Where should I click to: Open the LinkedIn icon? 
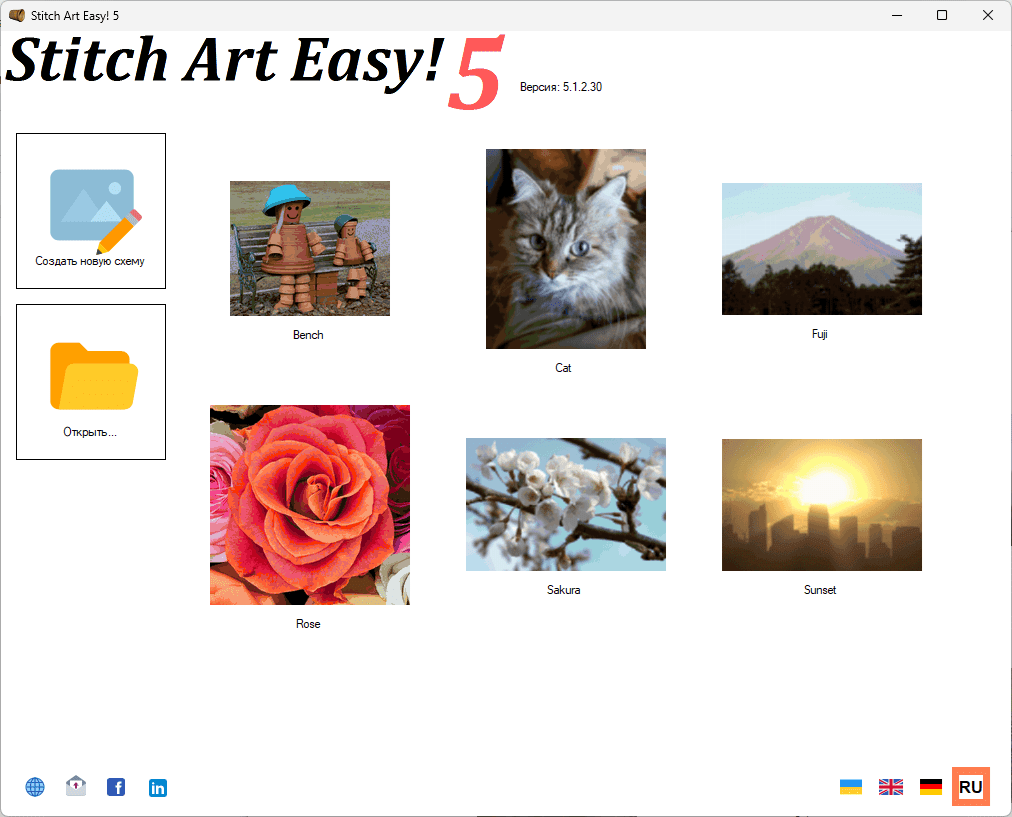157,787
